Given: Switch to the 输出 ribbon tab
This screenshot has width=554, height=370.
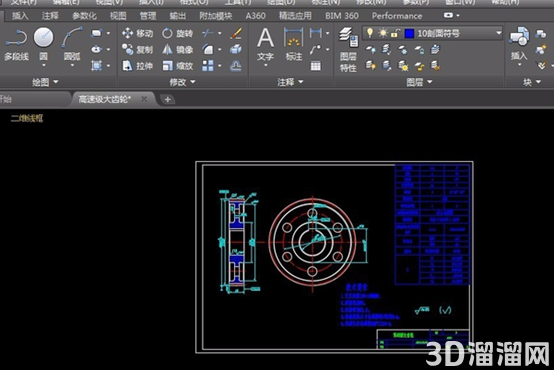Looking at the screenshot, I should 177,16.
